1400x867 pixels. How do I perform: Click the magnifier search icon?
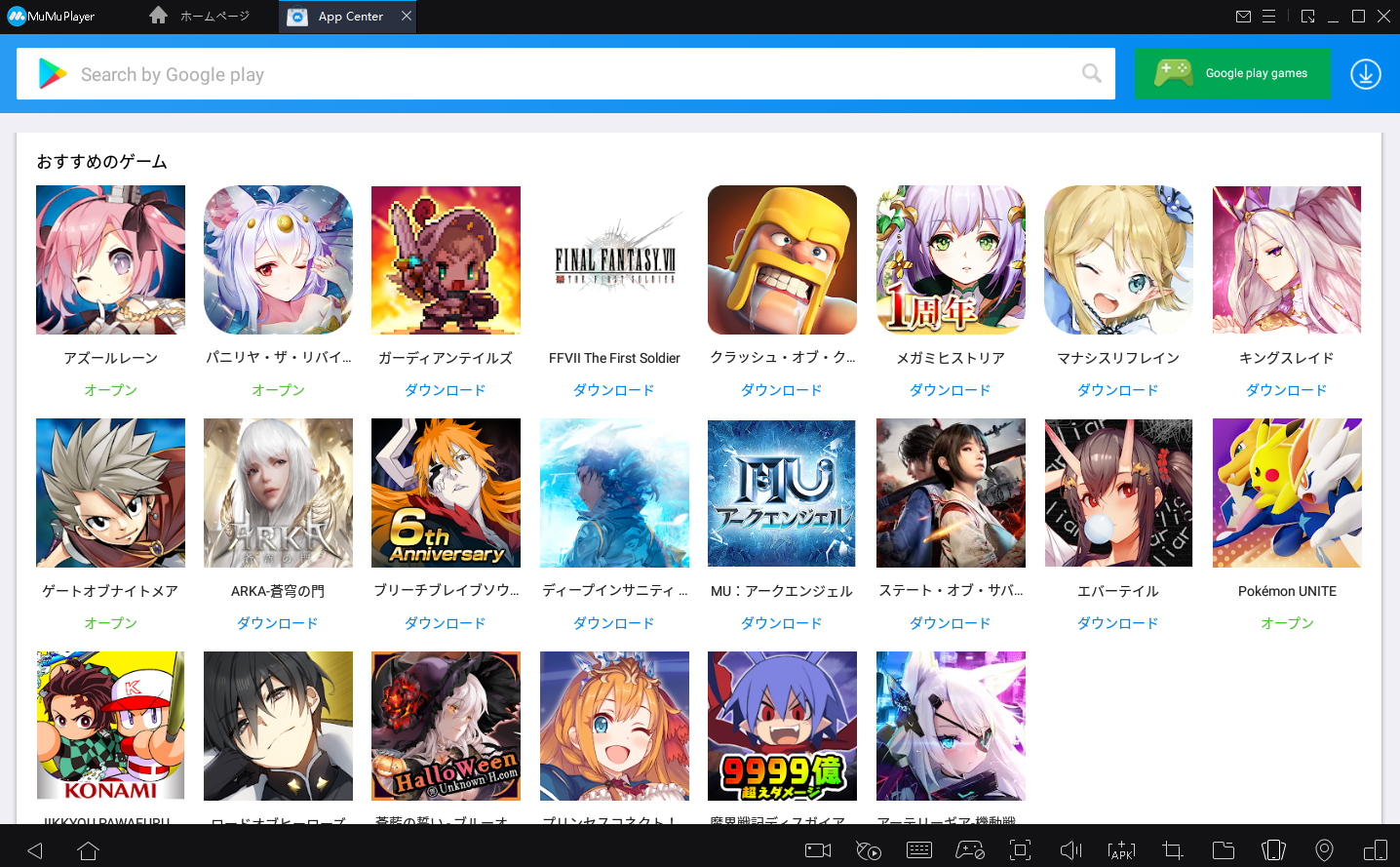click(x=1092, y=73)
